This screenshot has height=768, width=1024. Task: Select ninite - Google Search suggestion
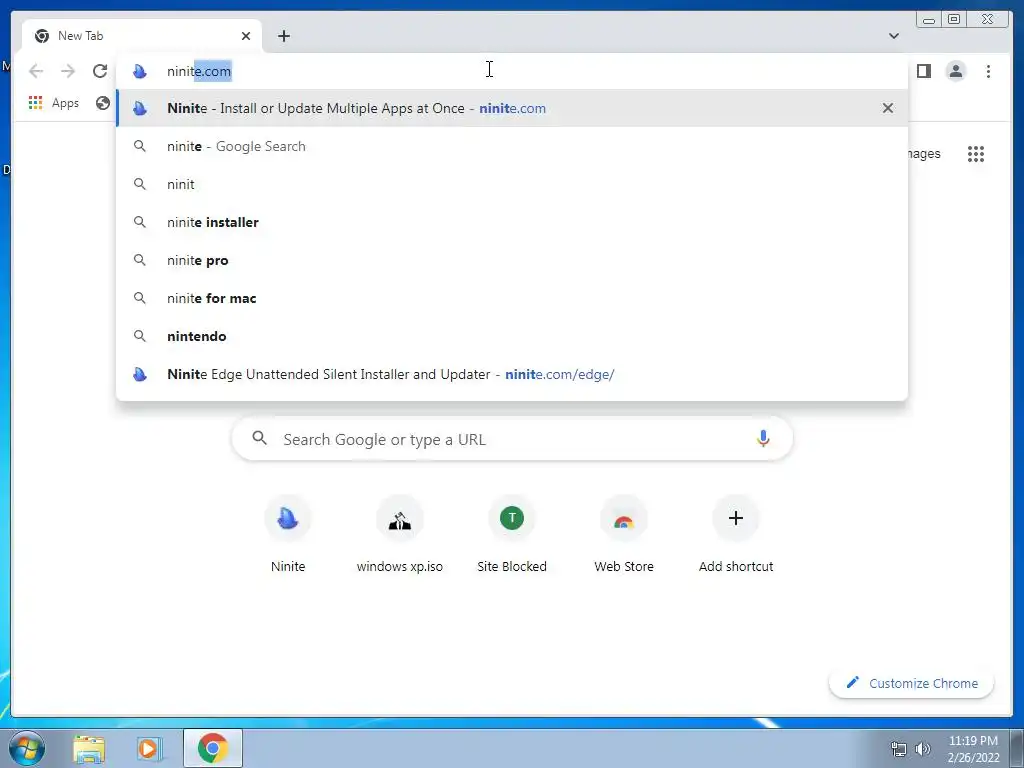(512, 146)
